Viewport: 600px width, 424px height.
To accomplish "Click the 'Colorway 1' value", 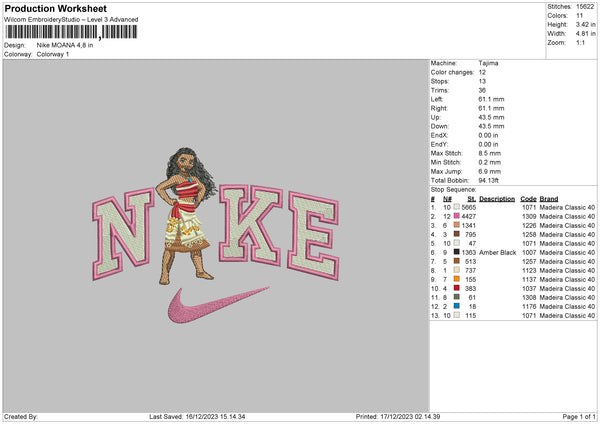I will coord(53,54).
